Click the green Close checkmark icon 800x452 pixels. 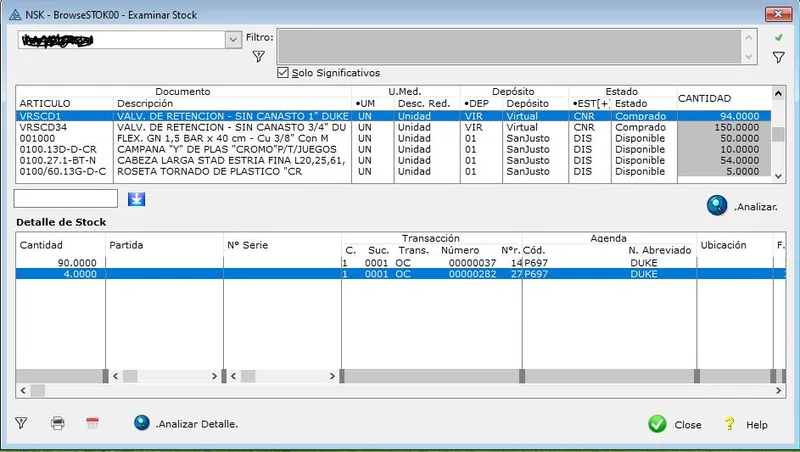click(657, 424)
